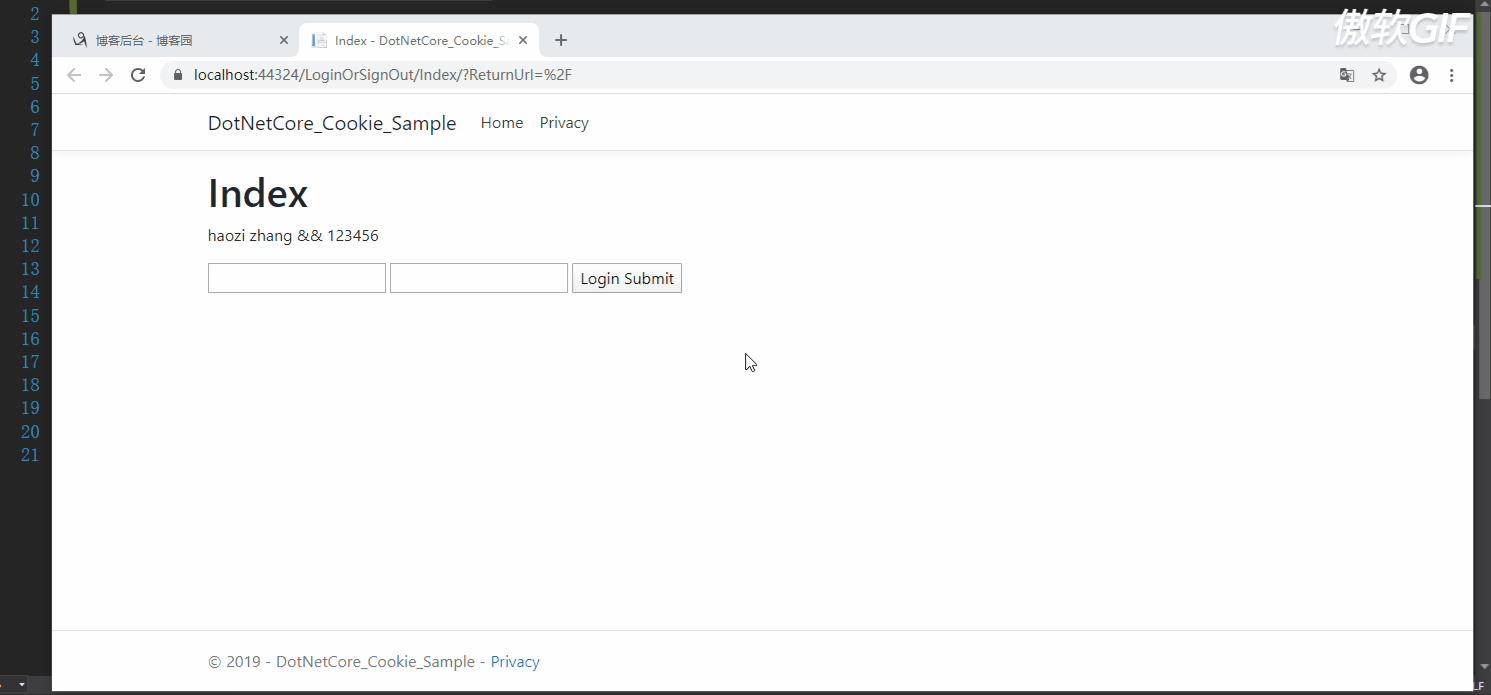Bookmark this page with the star icon
Image resolution: width=1491 pixels, height=695 pixels.
pos(1379,75)
